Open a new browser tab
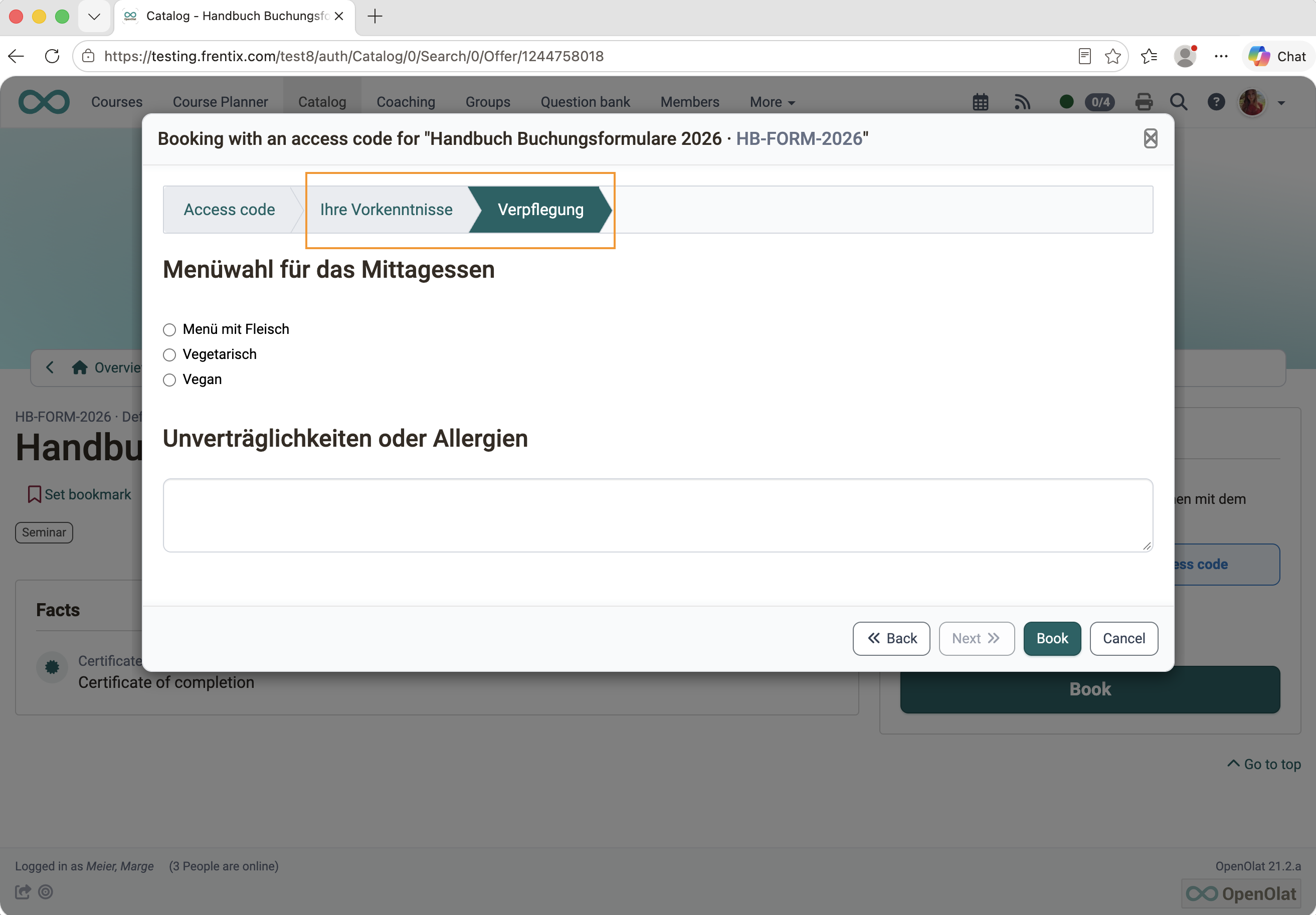This screenshot has height=915, width=1316. (x=375, y=16)
